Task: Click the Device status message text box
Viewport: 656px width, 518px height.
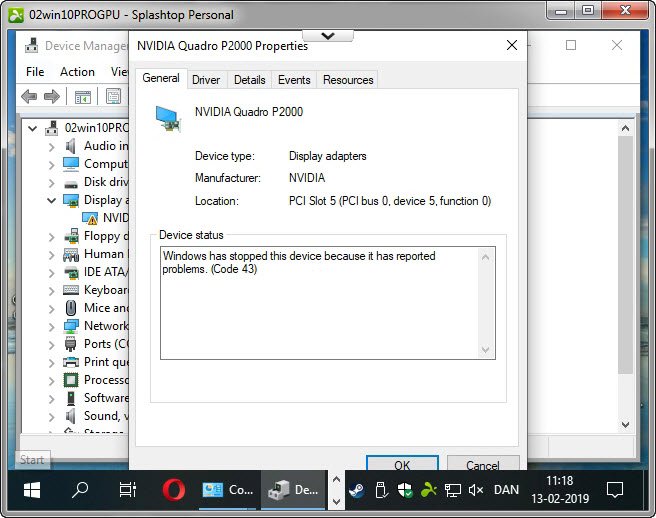Action: (328, 303)
